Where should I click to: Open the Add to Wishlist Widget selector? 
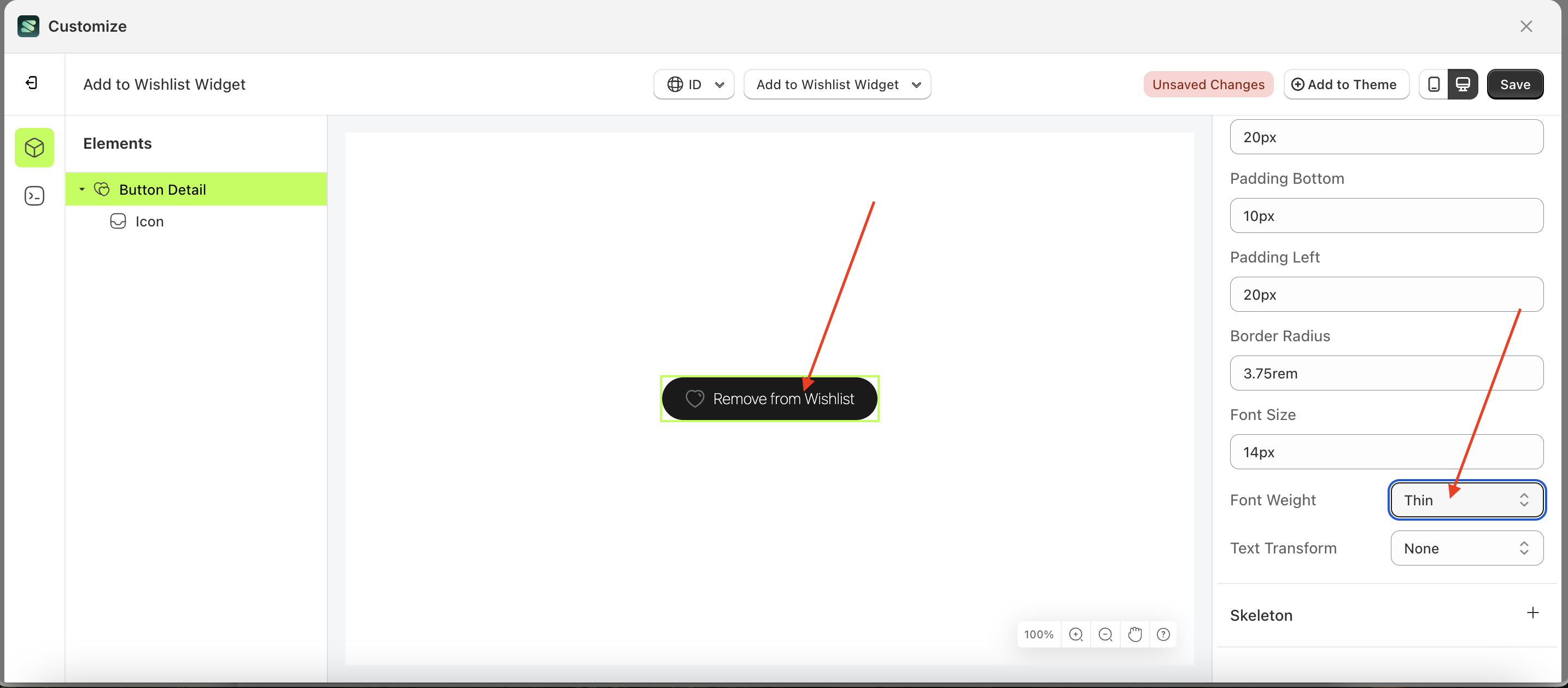pyautogui.click(x=838, y=84)
